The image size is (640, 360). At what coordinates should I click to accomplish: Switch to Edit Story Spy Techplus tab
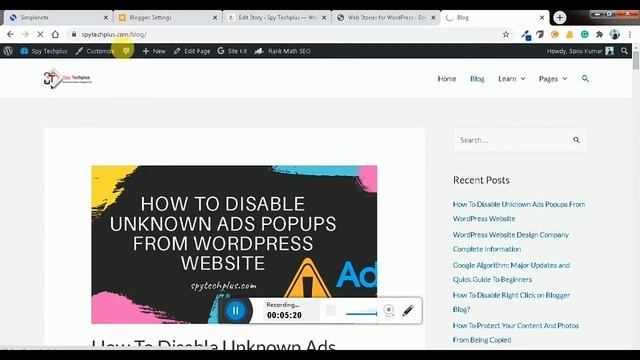277,18
